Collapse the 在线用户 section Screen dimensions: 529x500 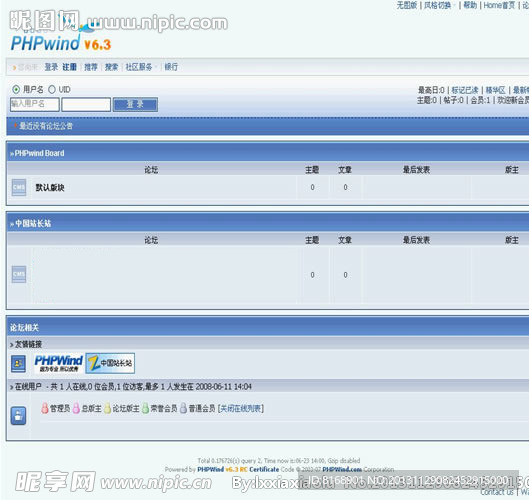tap(12, 387)
